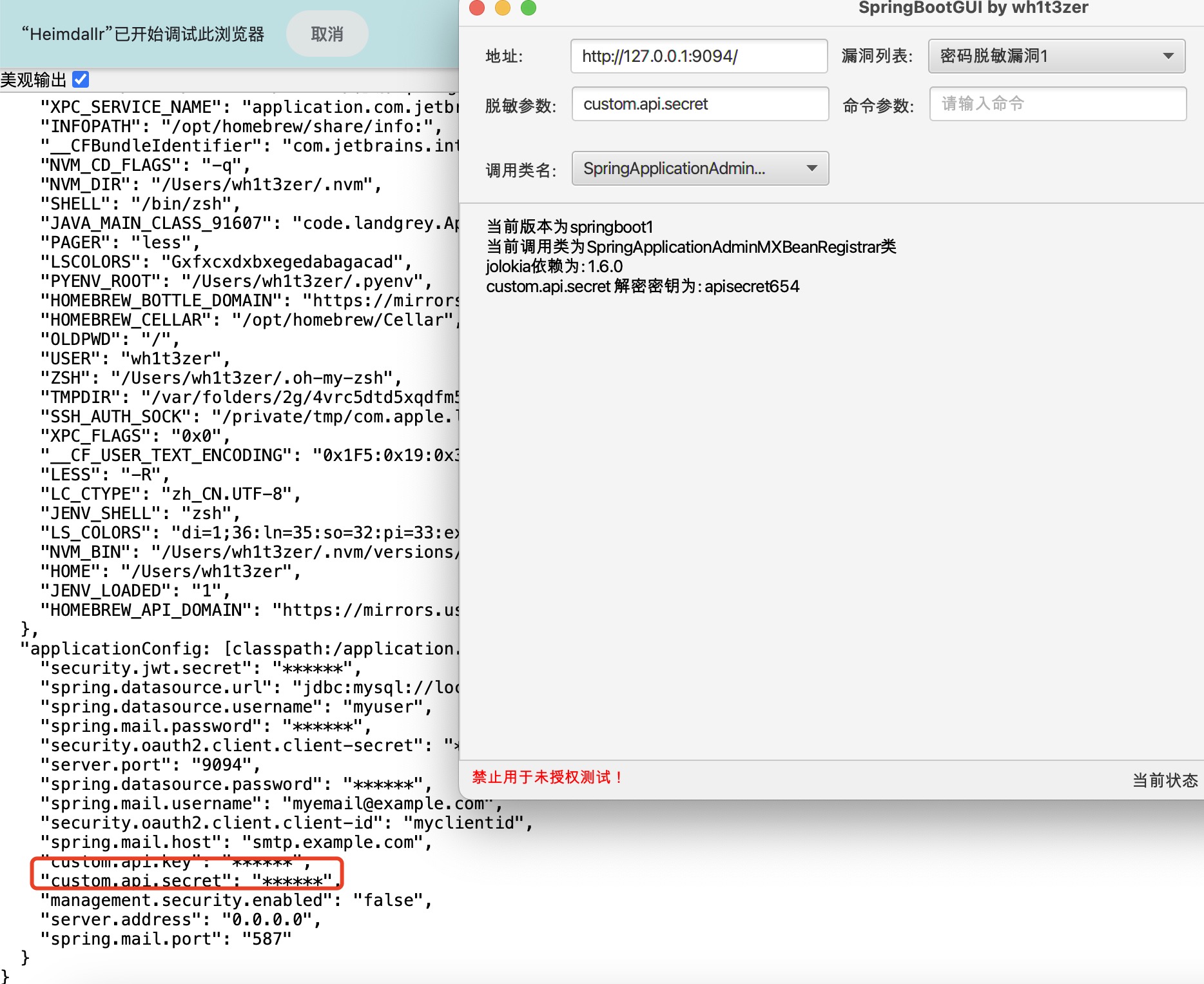This screenshot has height=984, width=1204.
Task: Click the "USER": "wh1t3zer" line
Action: [x=135, y=359]
